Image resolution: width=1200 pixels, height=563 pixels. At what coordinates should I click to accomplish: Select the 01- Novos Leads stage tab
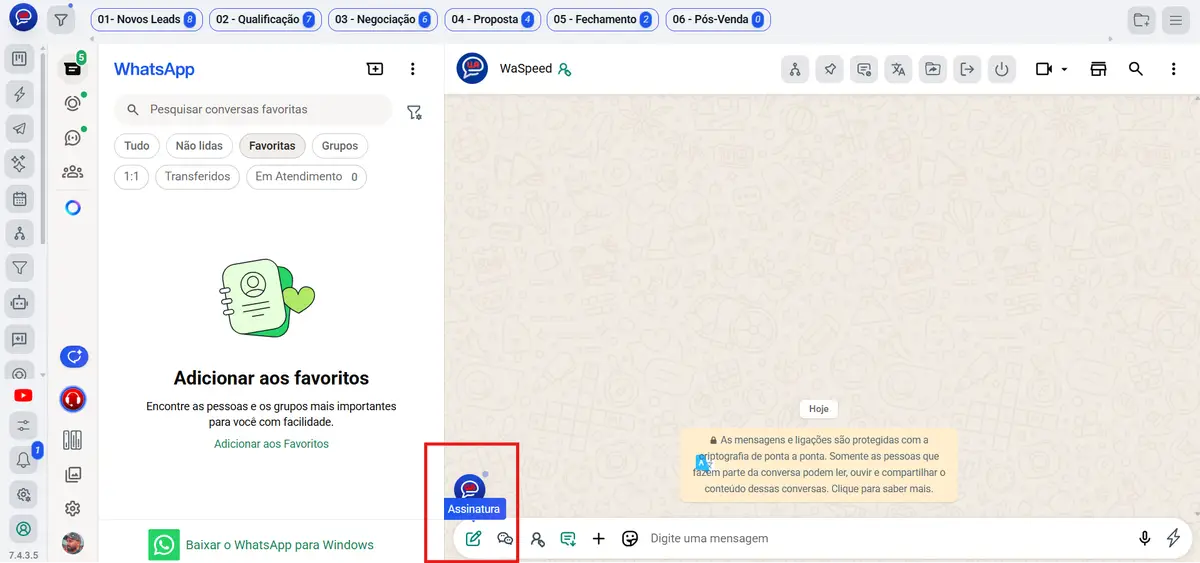click(x=146, y=19)
